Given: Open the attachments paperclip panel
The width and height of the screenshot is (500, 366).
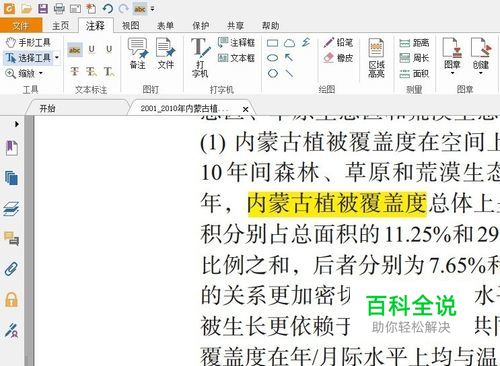Looking at the screenshot, I should (12, 269).
